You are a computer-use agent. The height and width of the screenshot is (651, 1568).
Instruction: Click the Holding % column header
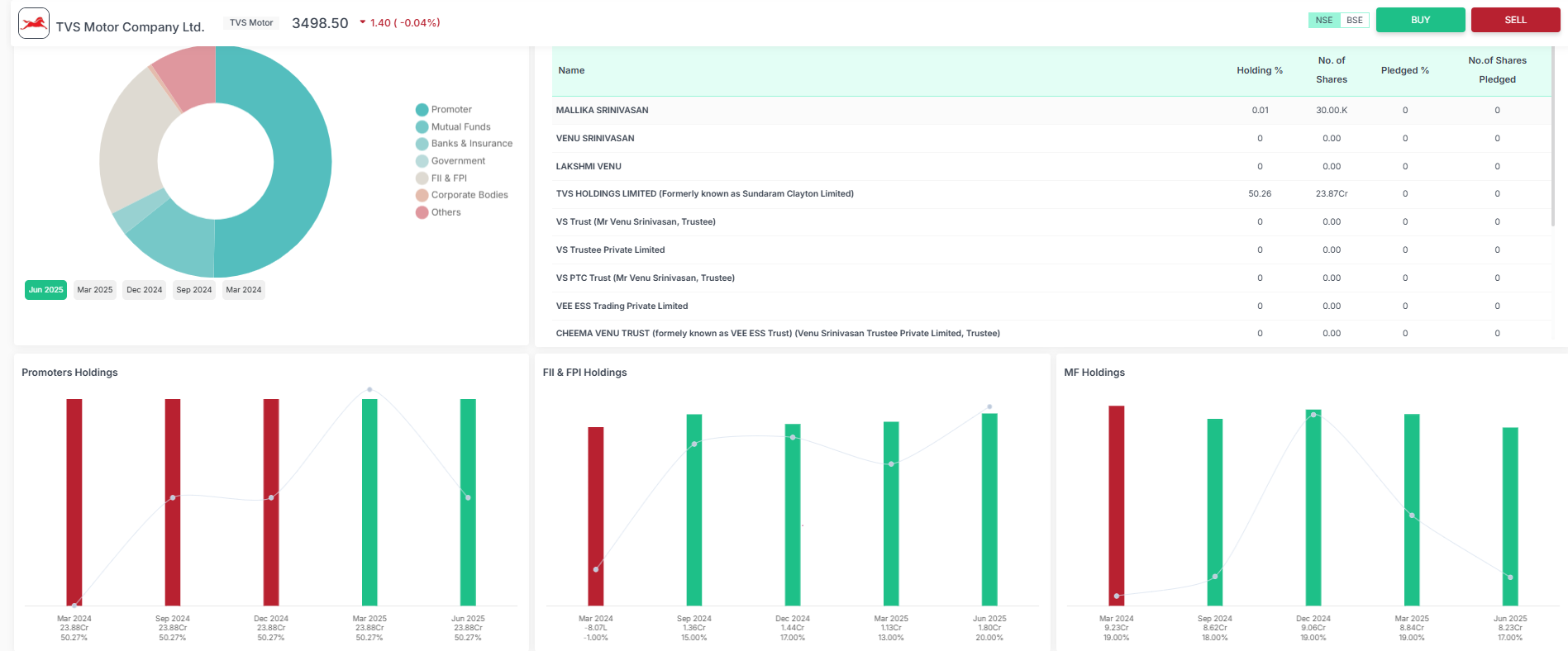coord(1259,70)
